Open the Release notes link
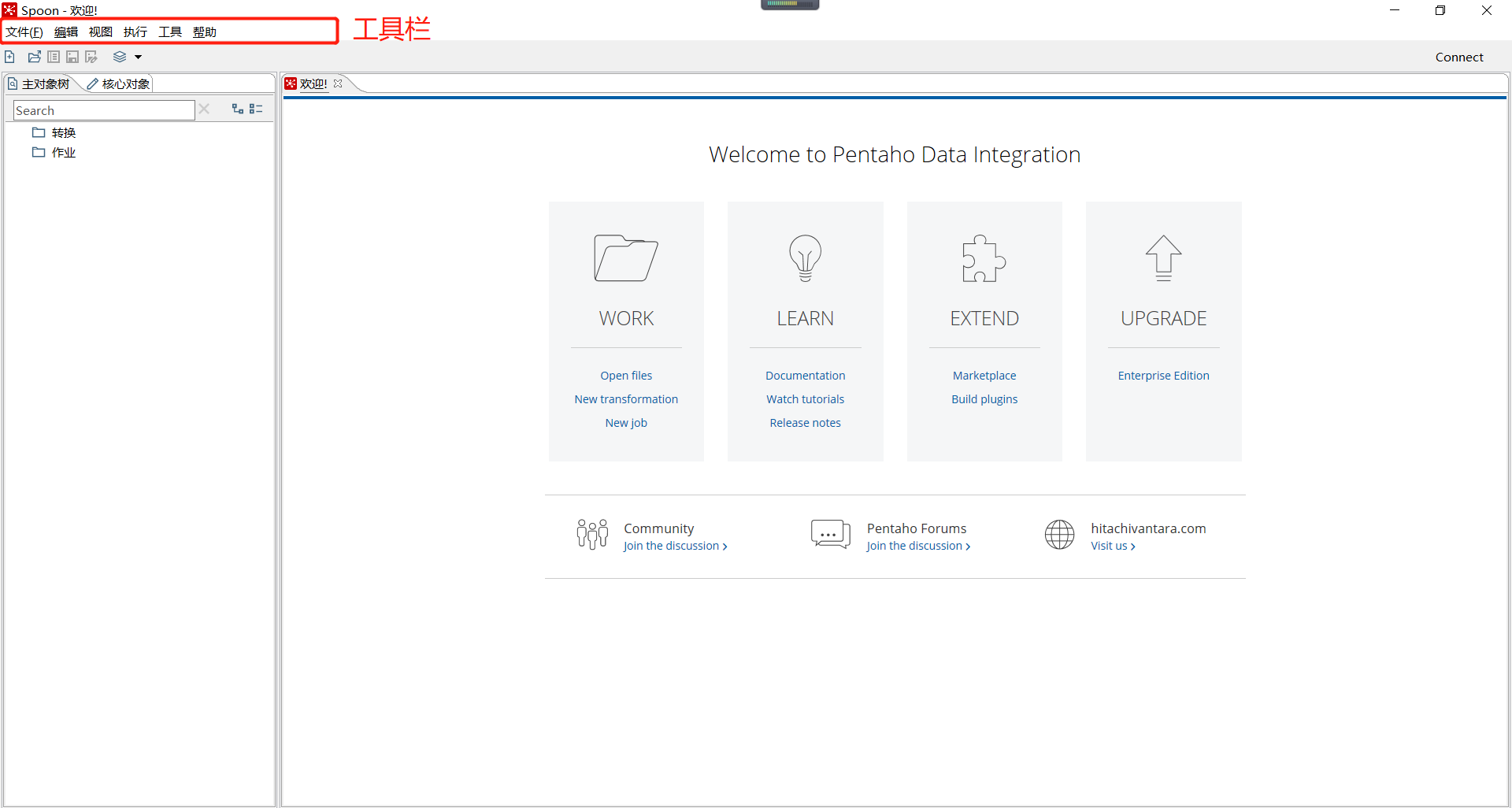 pos(805,423)
